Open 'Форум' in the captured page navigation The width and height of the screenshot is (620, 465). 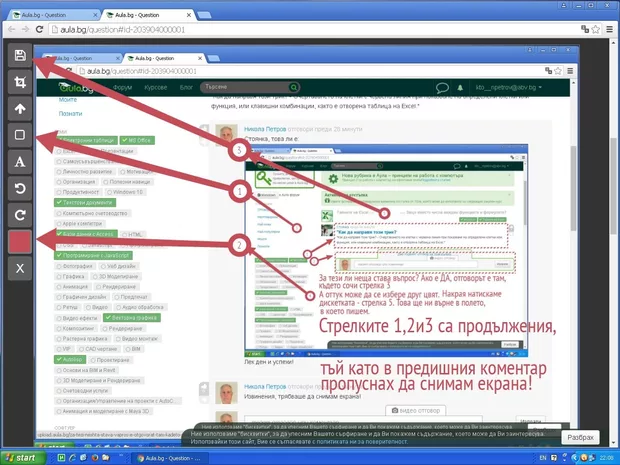pyautogui.click(x=122, y=87)
